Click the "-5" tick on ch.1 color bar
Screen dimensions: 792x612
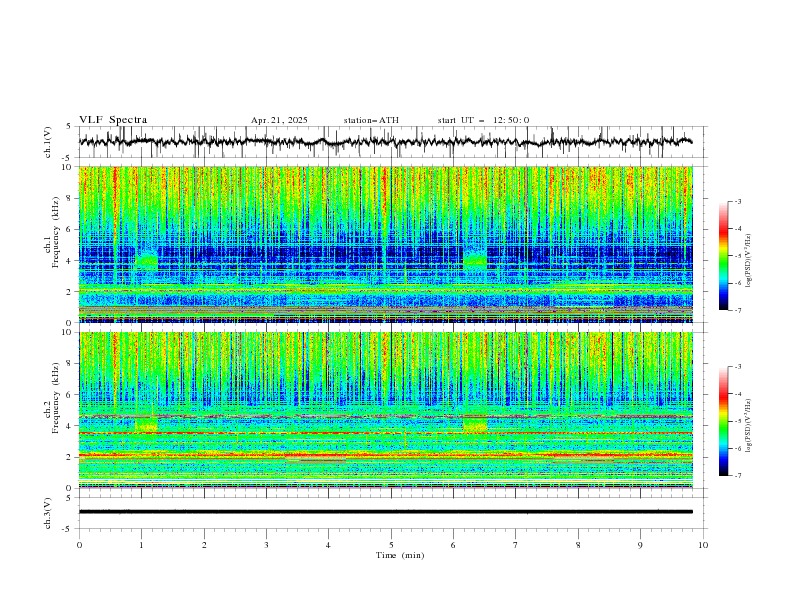tap(738, 256)
